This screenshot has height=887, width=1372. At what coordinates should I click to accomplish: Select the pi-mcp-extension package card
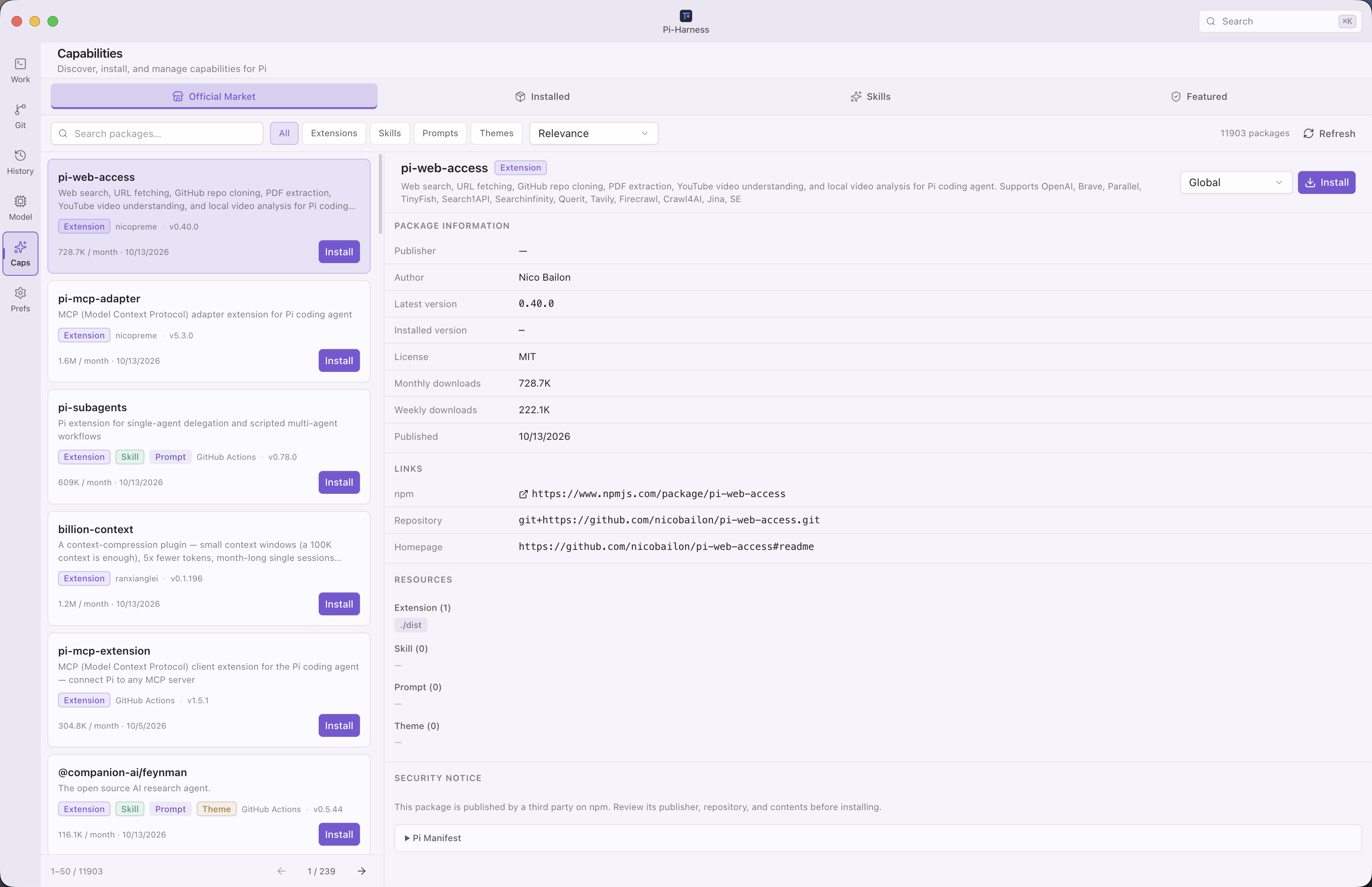click(x=209, y=690)
